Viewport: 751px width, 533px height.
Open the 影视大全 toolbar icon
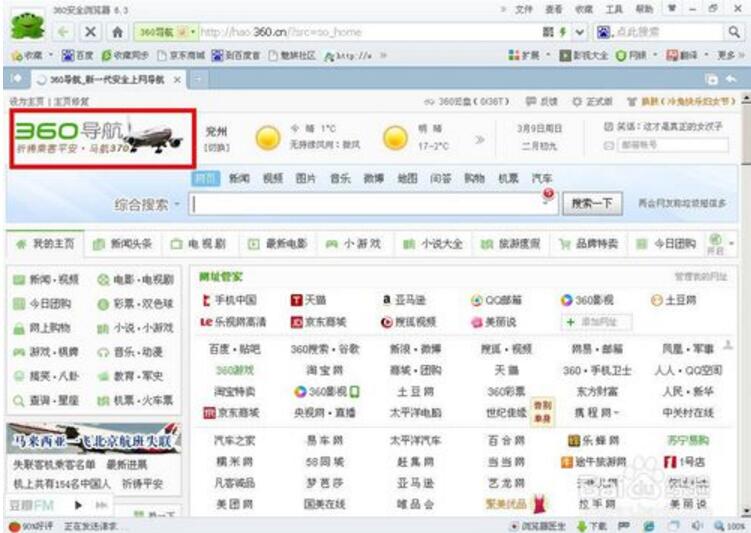click(584, 56)
